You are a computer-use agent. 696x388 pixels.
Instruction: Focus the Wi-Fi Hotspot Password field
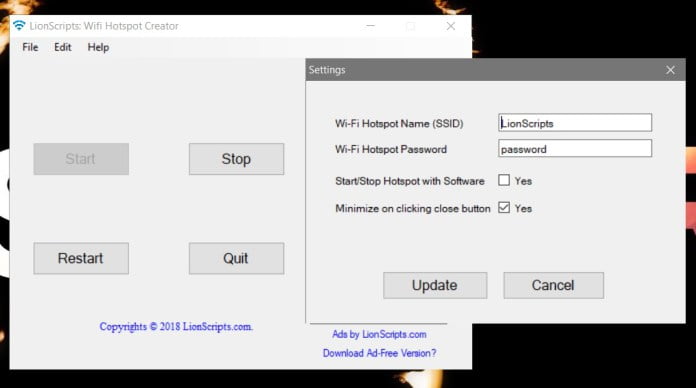pos(575,148)
